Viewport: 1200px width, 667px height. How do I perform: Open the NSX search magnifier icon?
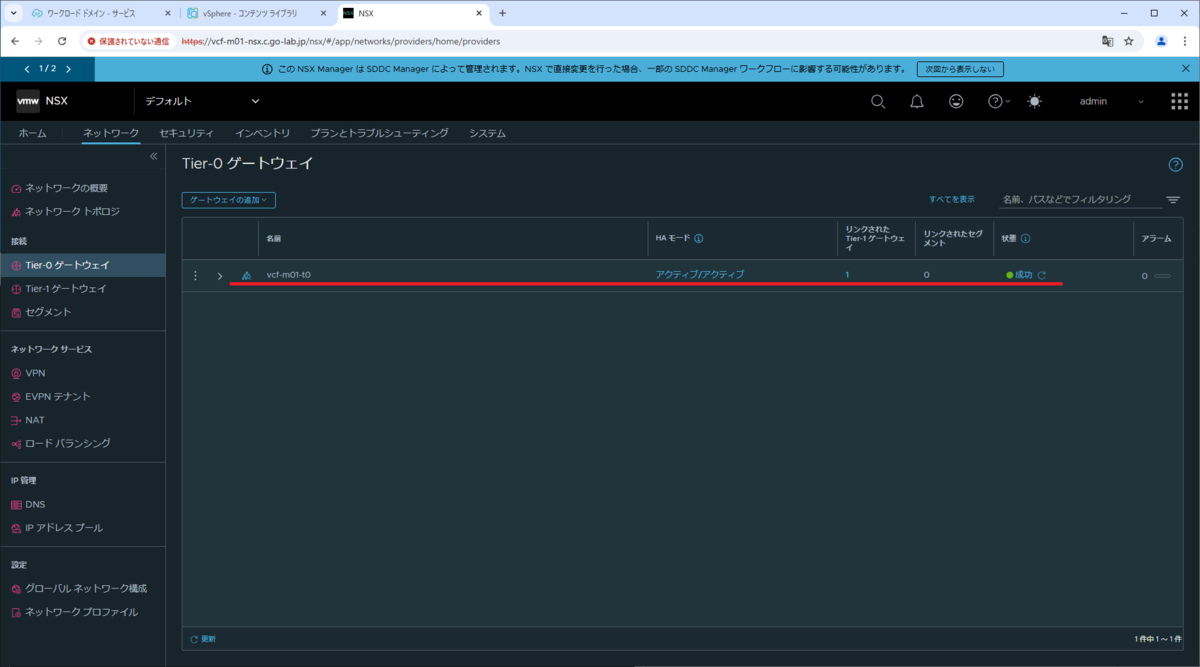coord(878,101)
